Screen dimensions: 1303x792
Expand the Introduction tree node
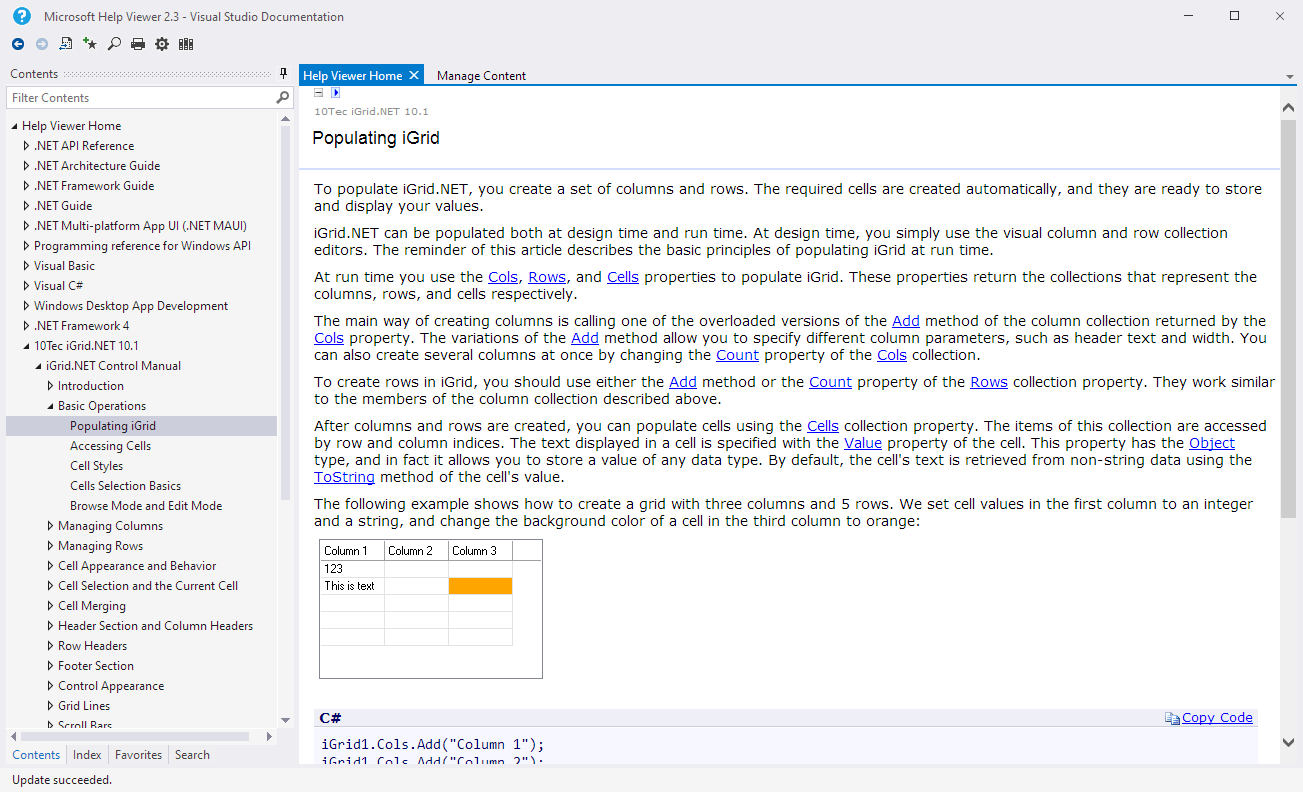(51, 386)
